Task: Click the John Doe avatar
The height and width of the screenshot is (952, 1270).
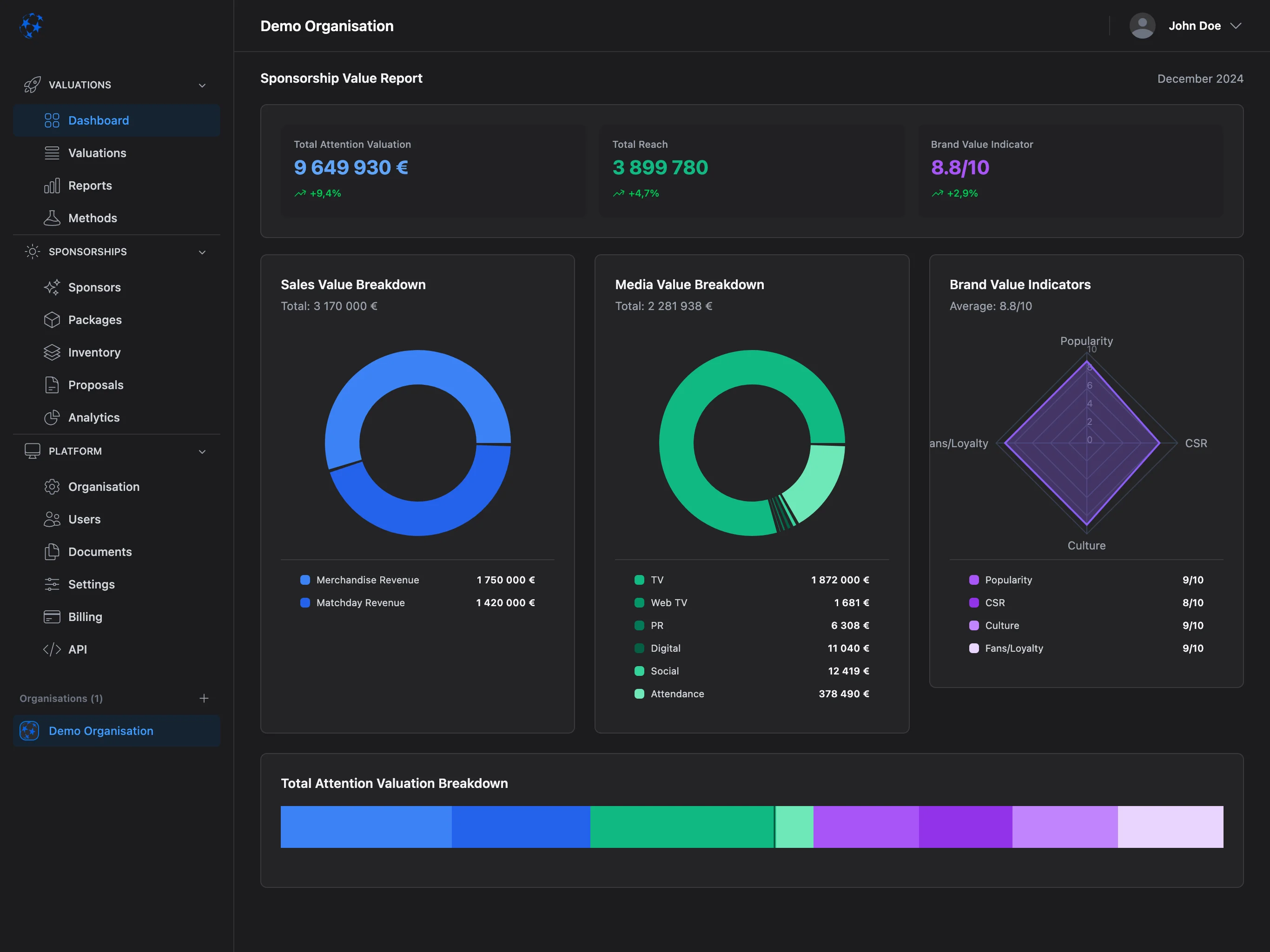Action: (1142, 26)
